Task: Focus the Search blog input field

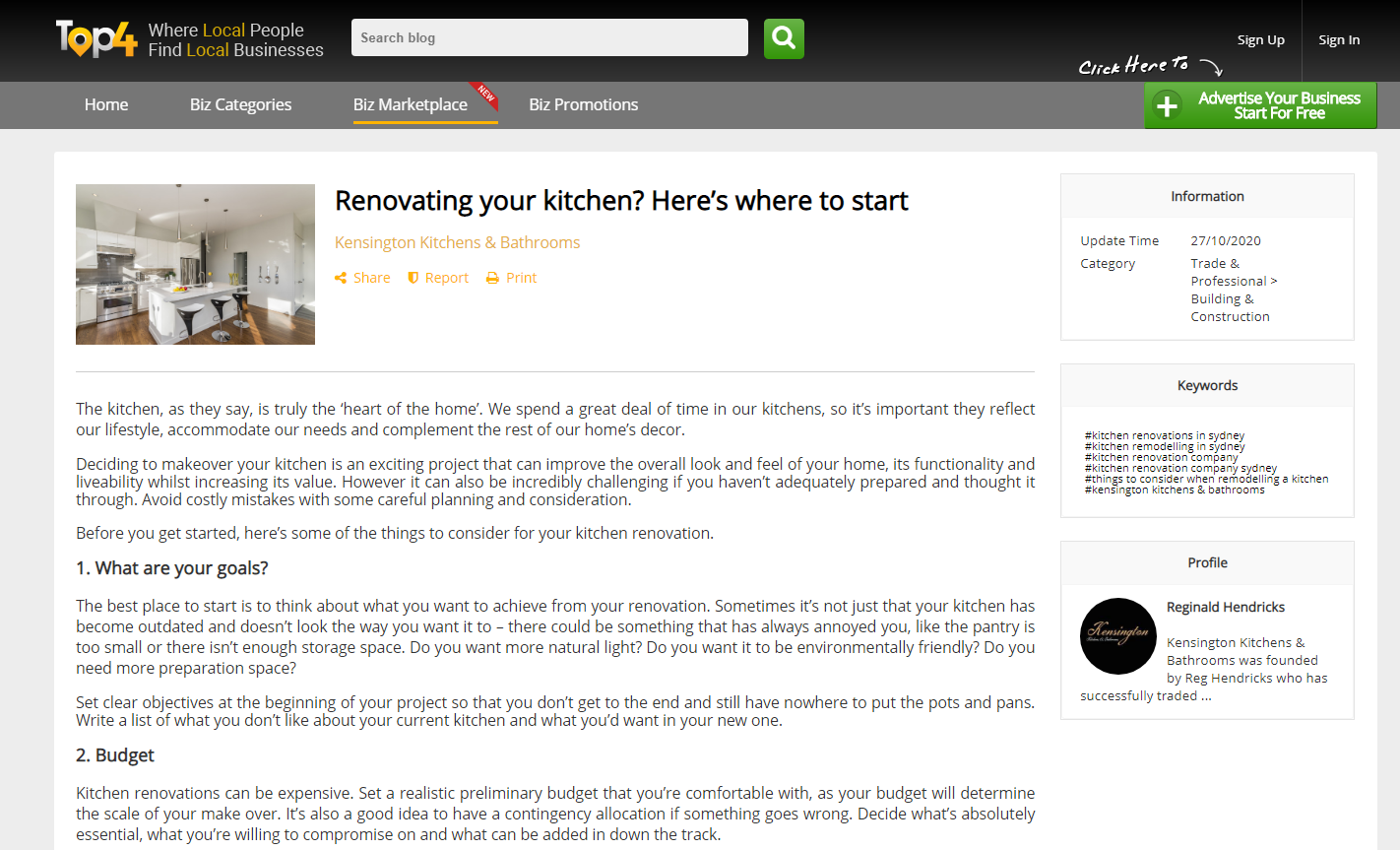Action: click(549, 37)
